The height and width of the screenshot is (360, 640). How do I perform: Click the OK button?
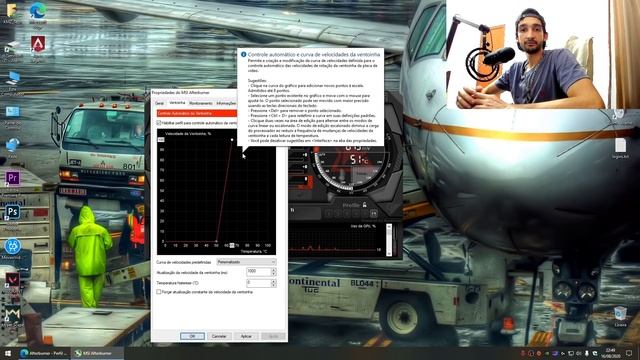(x=192, y=336)
